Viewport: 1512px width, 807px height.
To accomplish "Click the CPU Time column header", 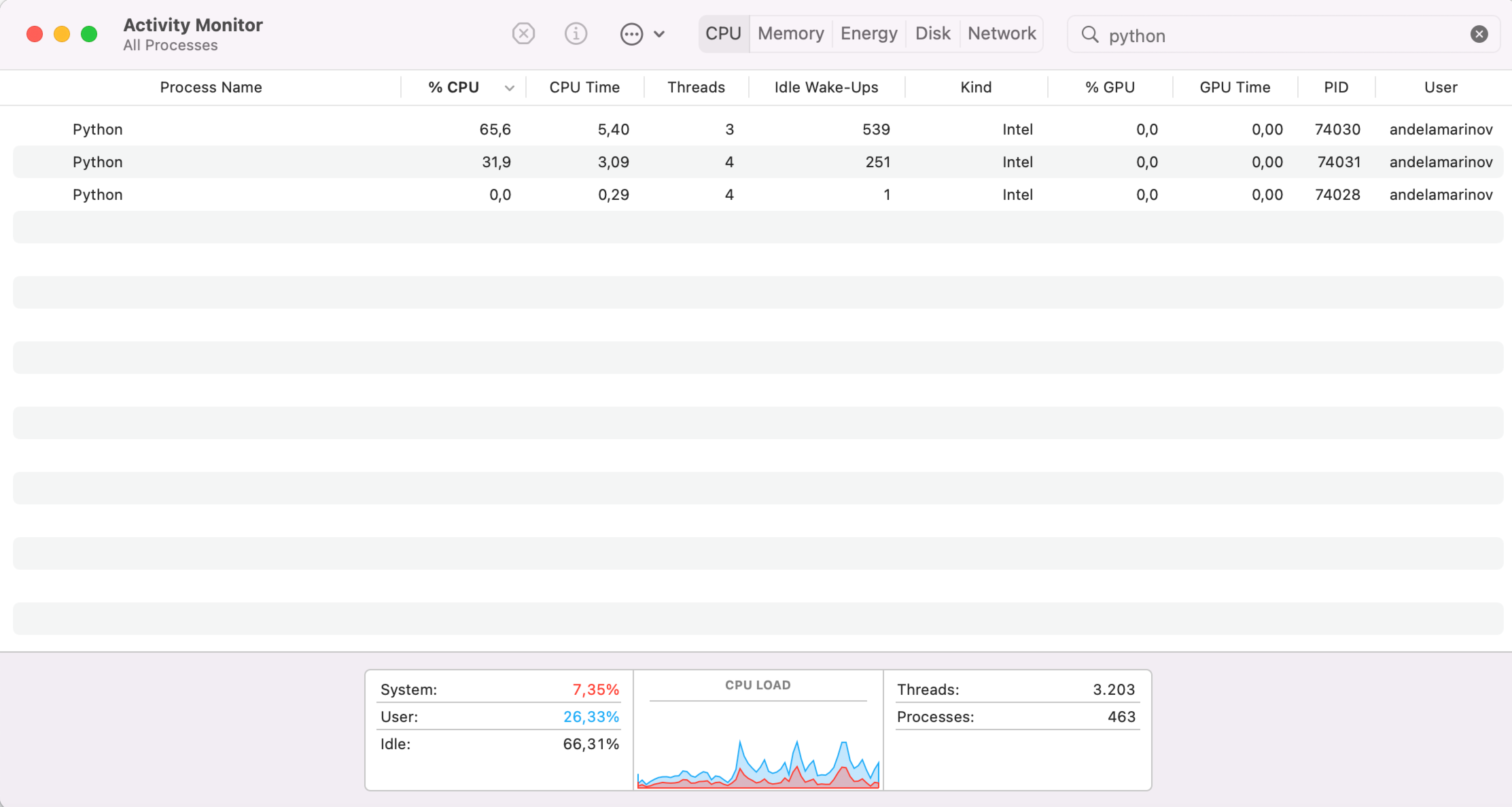I will point(584,87).
